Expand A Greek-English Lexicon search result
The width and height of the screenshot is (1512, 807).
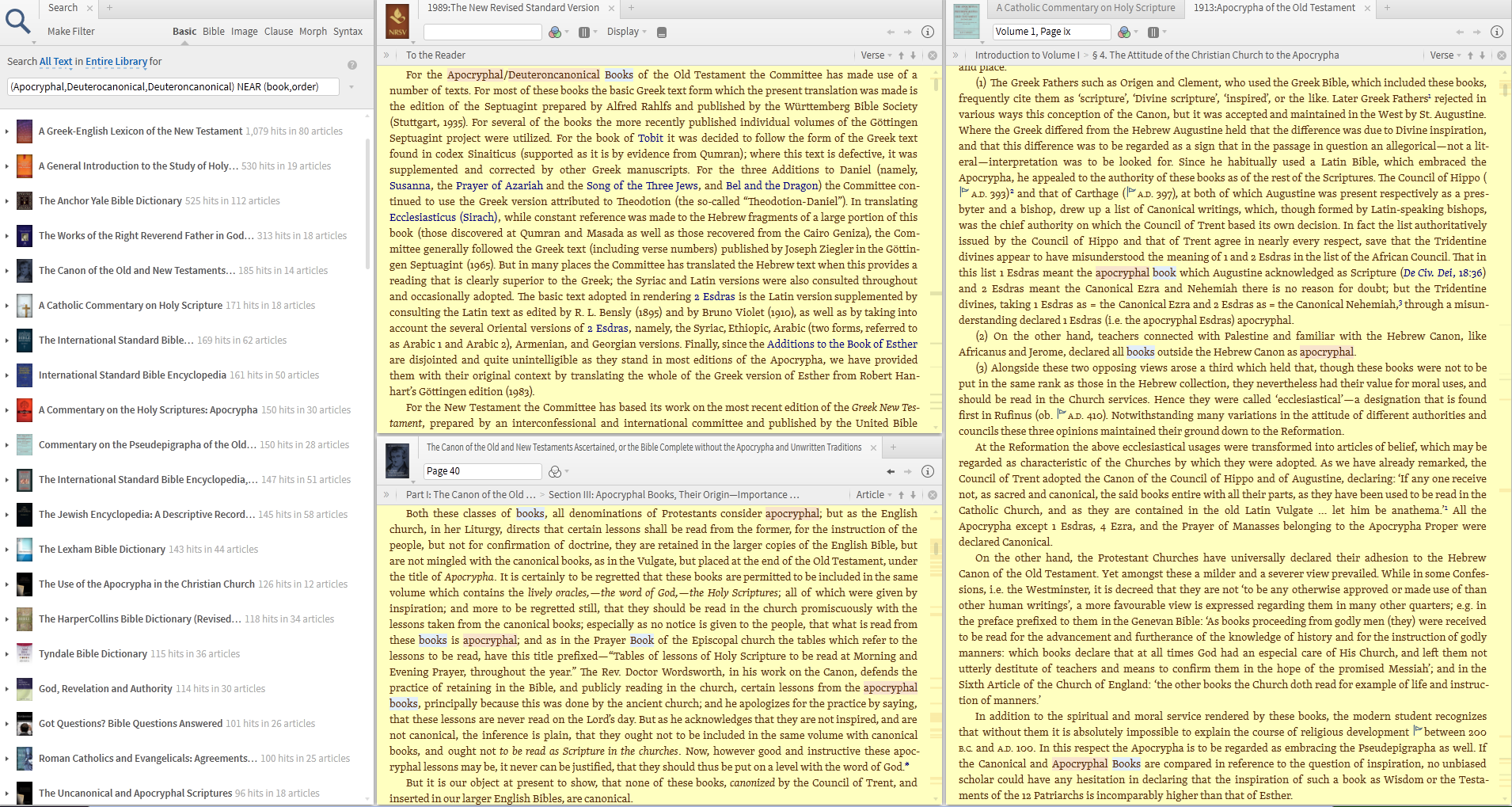click(x=6, y=131)
